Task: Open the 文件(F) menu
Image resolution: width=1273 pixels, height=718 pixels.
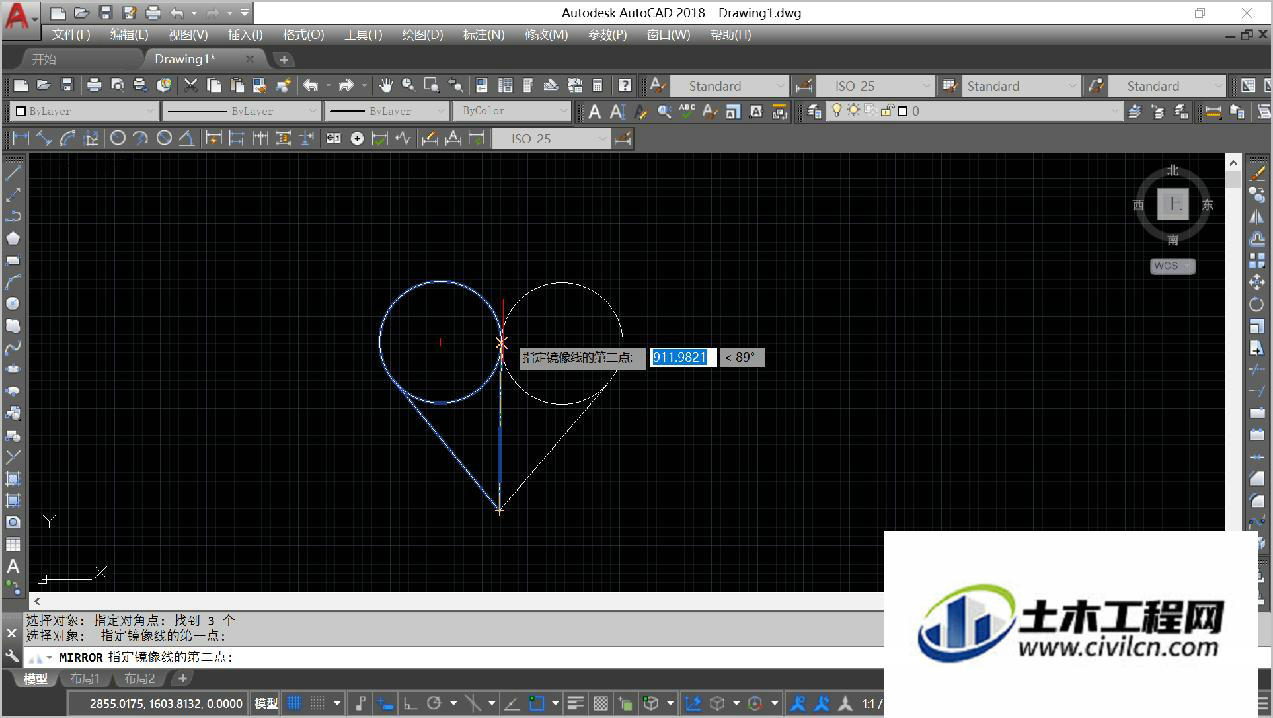Action: [70, 34]
